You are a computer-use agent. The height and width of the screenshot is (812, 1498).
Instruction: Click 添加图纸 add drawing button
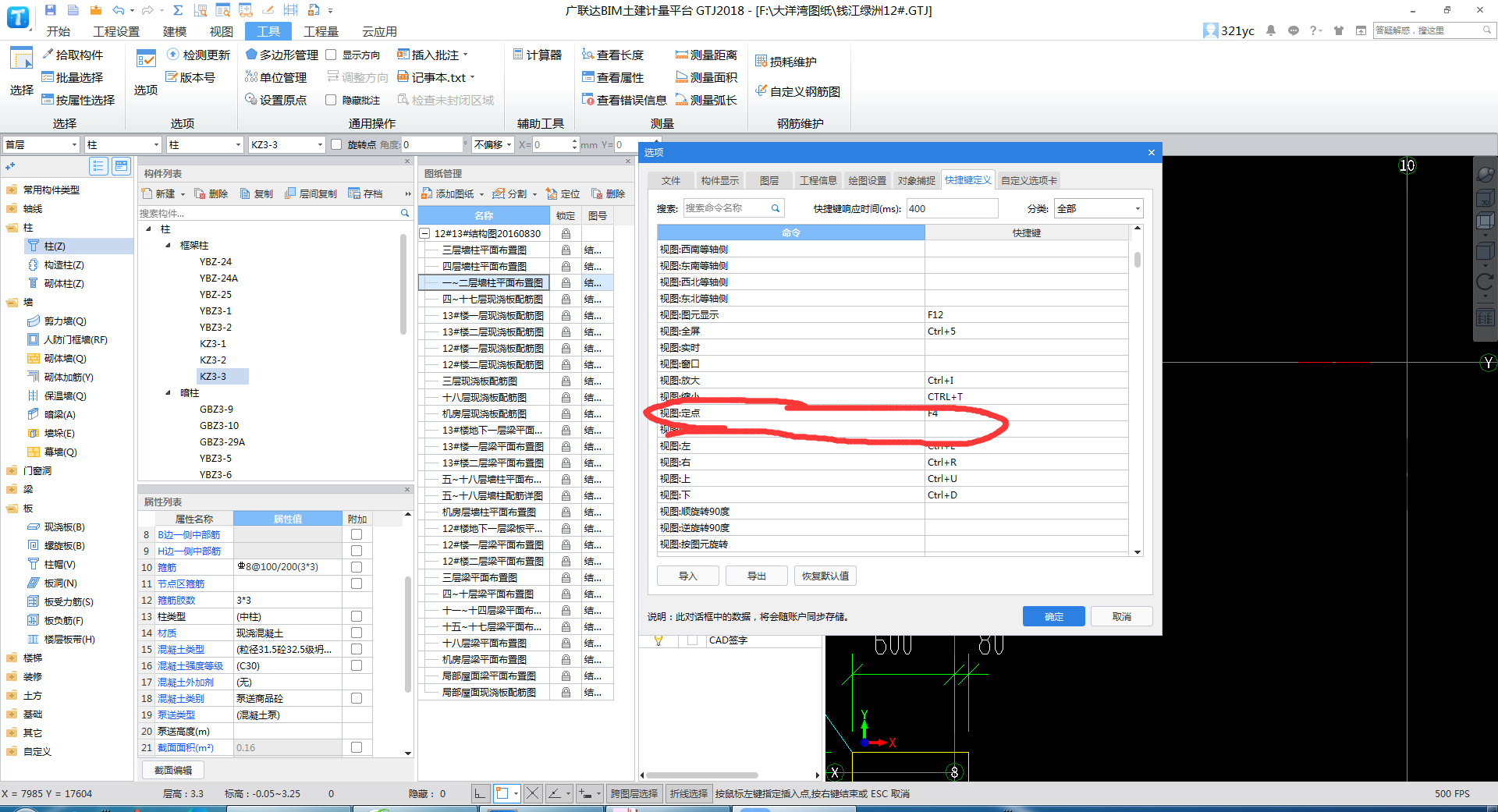[x=449, y=193]
